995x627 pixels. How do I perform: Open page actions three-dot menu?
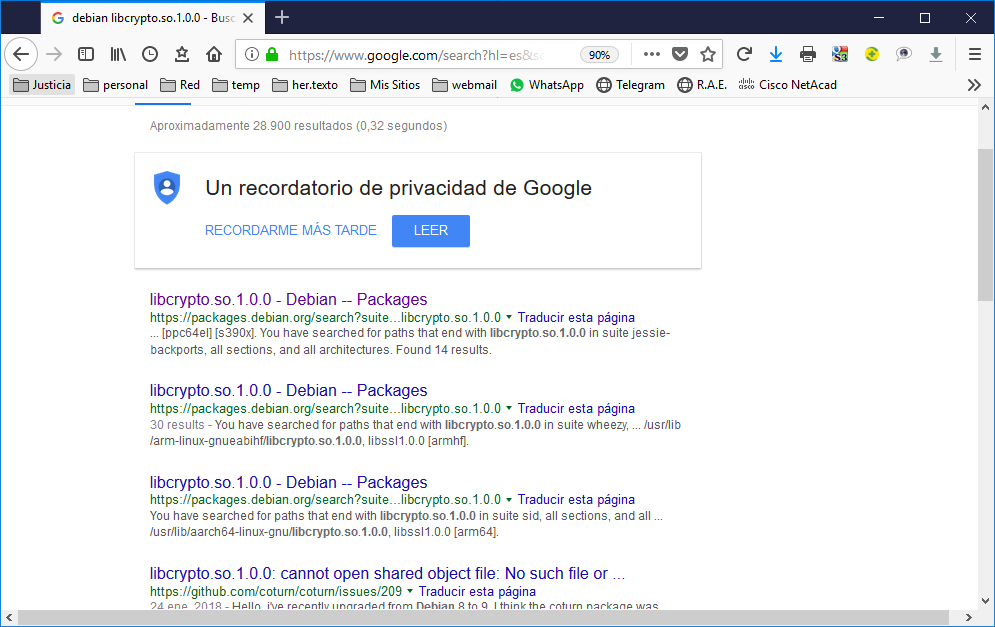pyautogui.click(x=652, y=55)
